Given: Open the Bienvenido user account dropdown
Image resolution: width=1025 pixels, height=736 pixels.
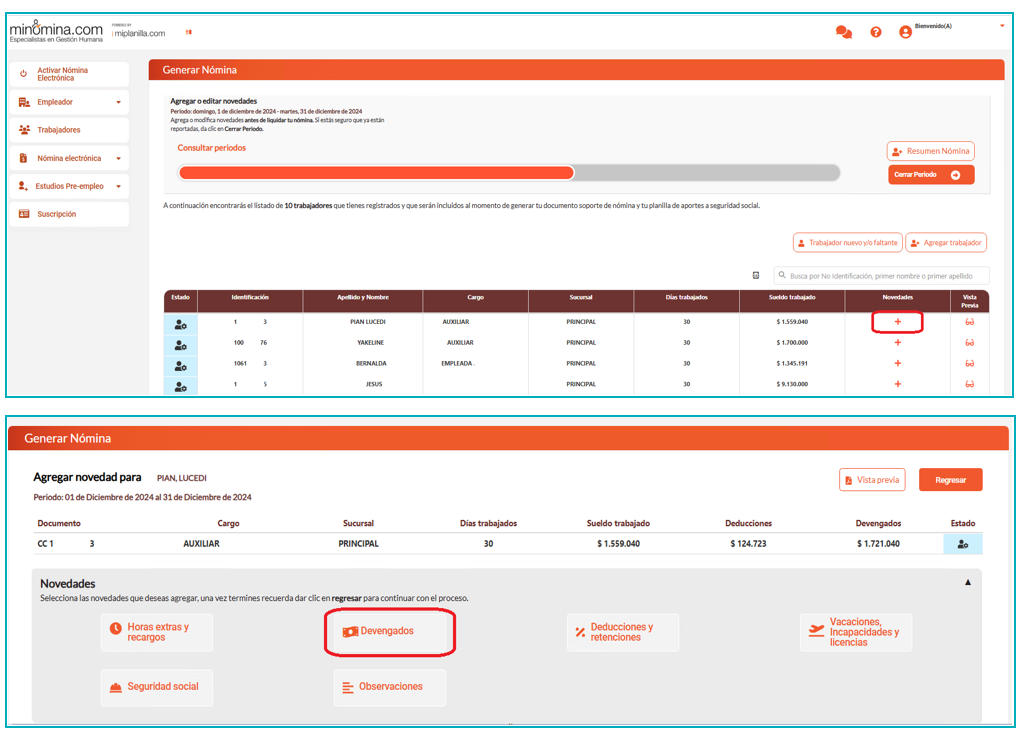Looking at the screenshot, I should [1002, 26].
